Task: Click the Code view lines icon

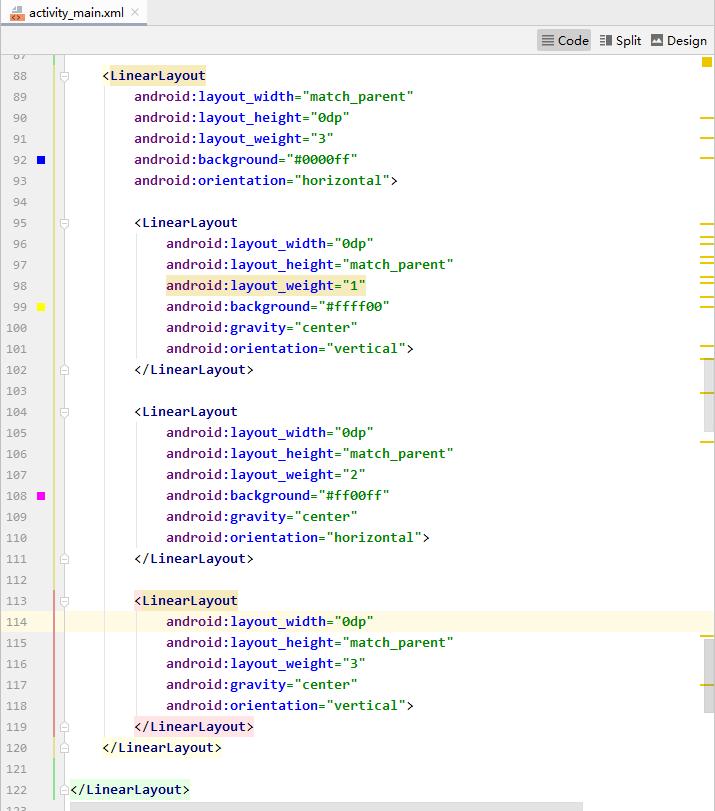Action: (x=547, y=40)
